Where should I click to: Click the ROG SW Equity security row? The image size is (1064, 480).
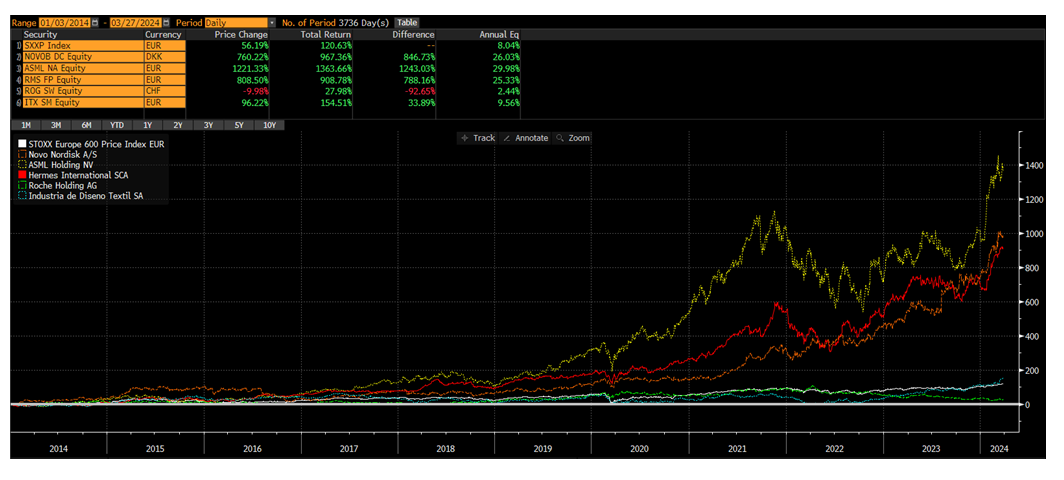[82, 91]
